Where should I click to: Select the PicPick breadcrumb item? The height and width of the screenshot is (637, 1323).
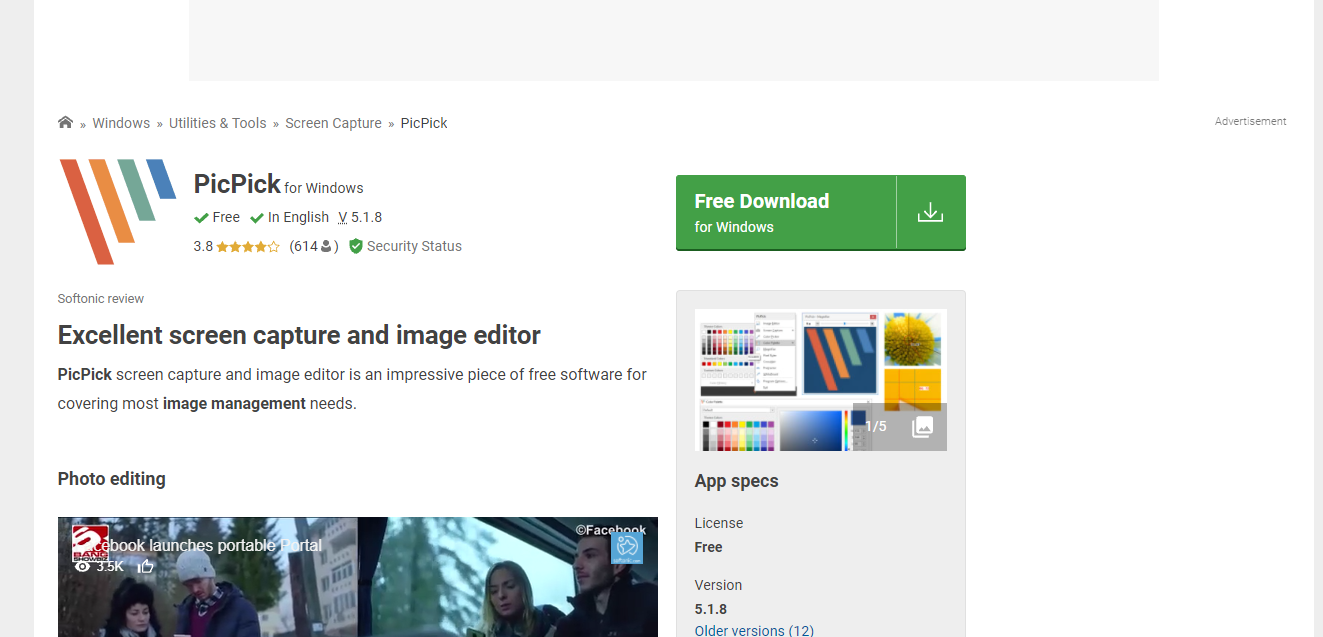tap(424, 123)
